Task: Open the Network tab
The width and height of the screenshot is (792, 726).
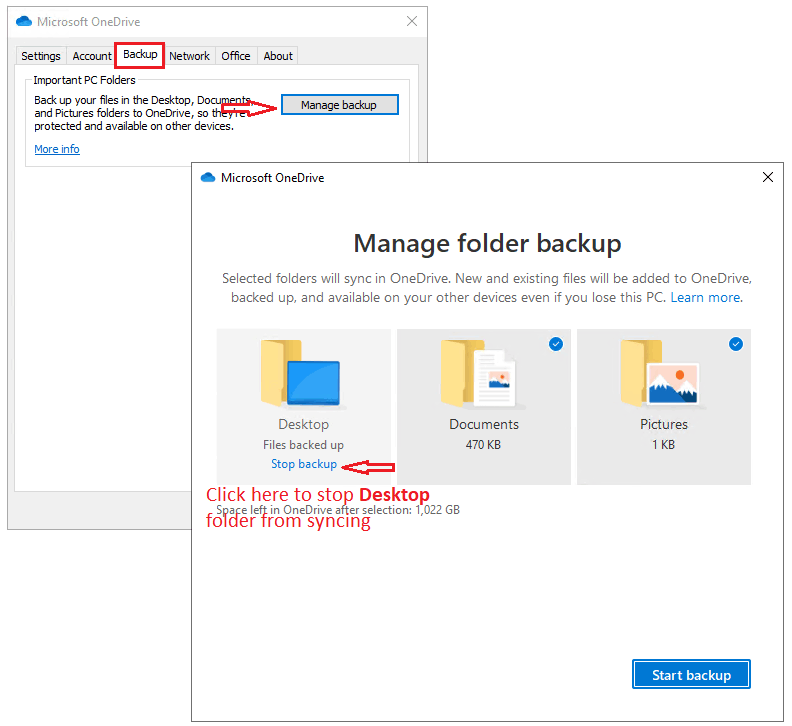Action: tap(189, 56)
